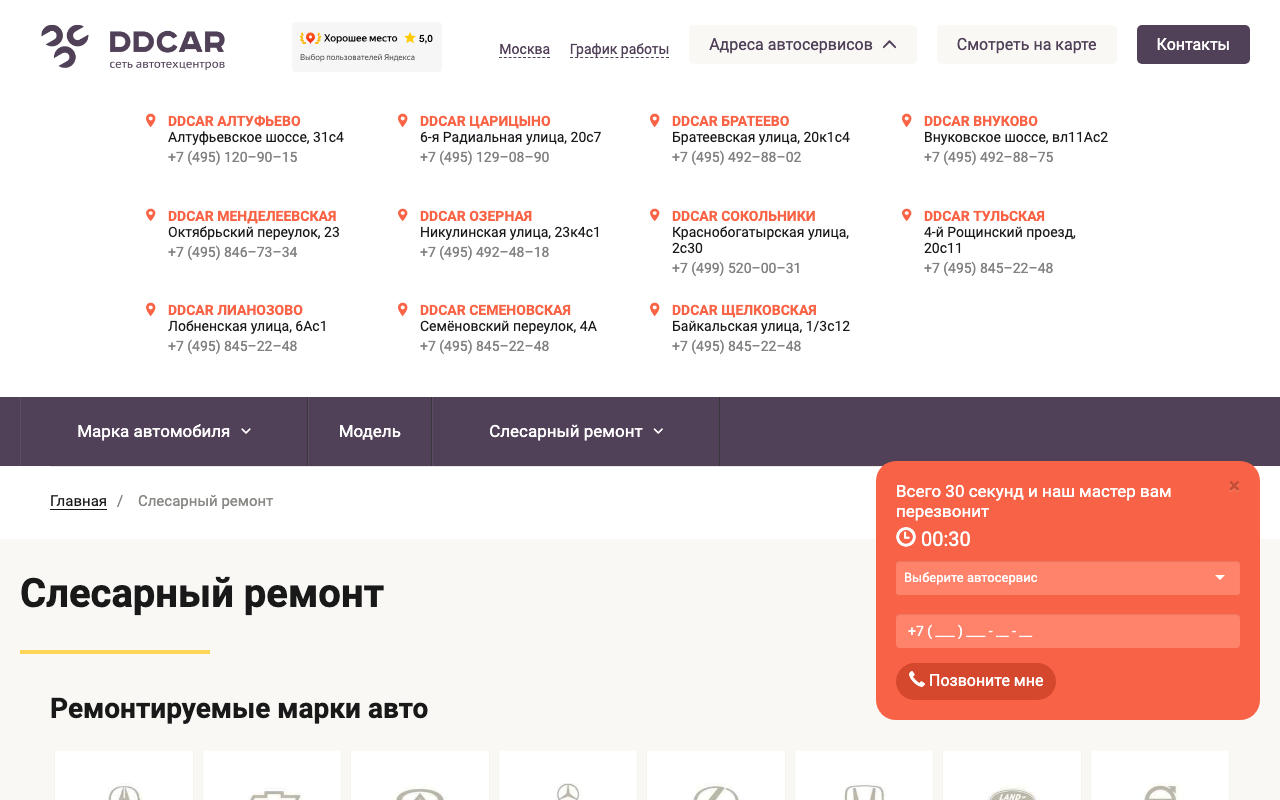Click the address 'Семёновский переулок, 4А'
This screenshot has width=1280, height=800.
pos(508,326)
